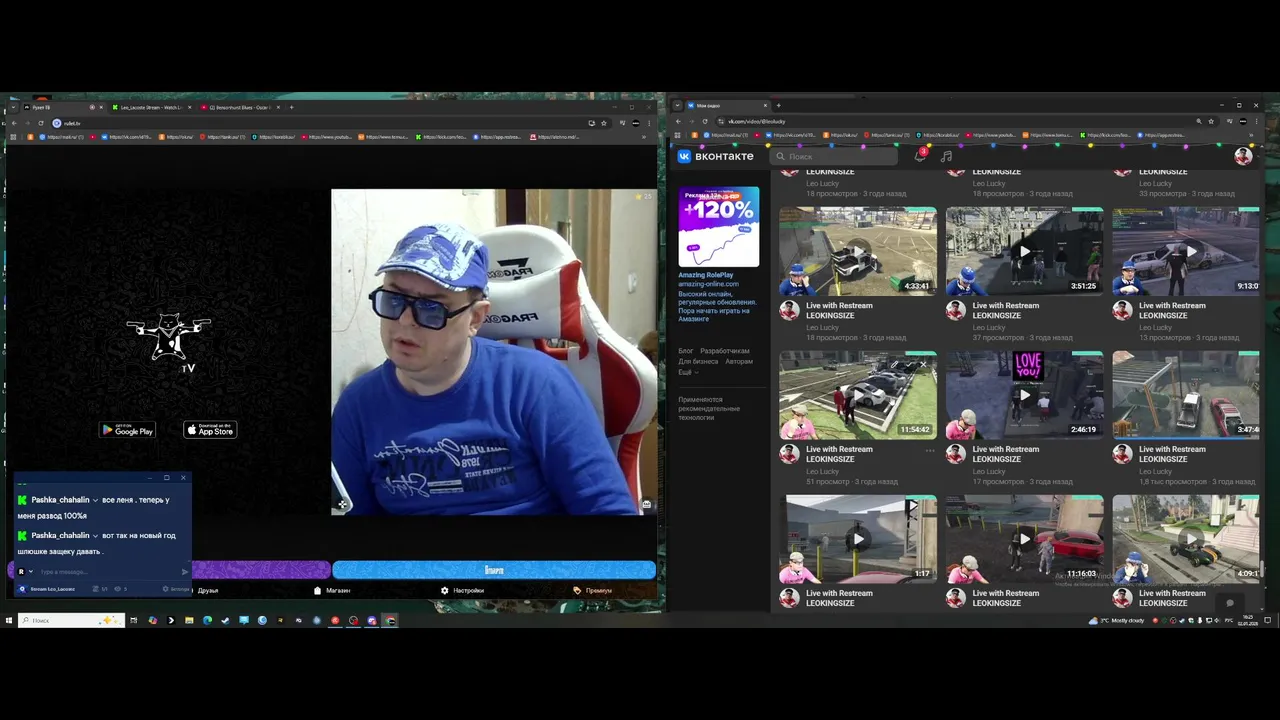Reload the VK video page
Viewport: 1280px width, 720px height.
(706, 121)
